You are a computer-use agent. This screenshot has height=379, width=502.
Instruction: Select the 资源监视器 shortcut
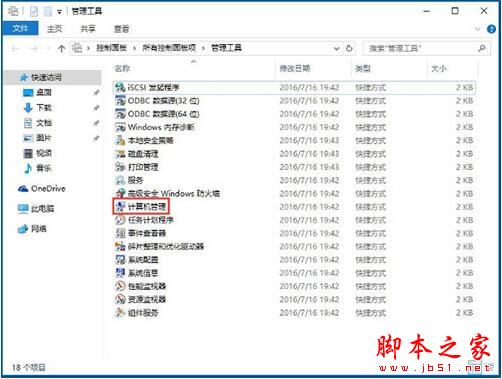pos(294,299)
